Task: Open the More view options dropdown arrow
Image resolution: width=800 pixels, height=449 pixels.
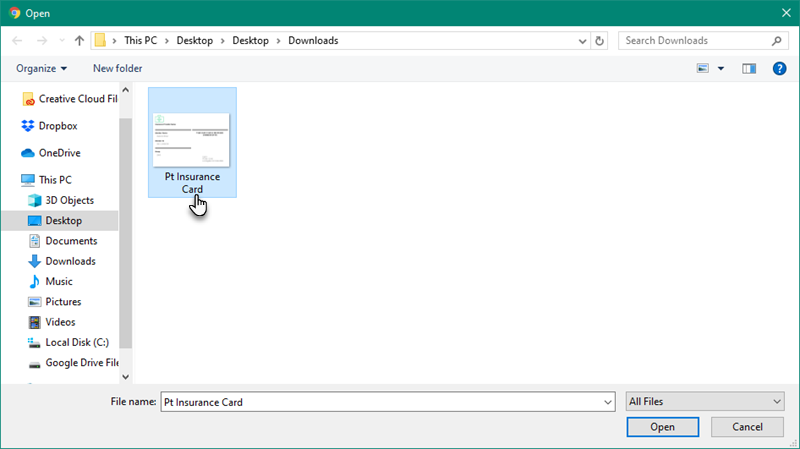Action: pyautogui.click(x=721, y=68)
